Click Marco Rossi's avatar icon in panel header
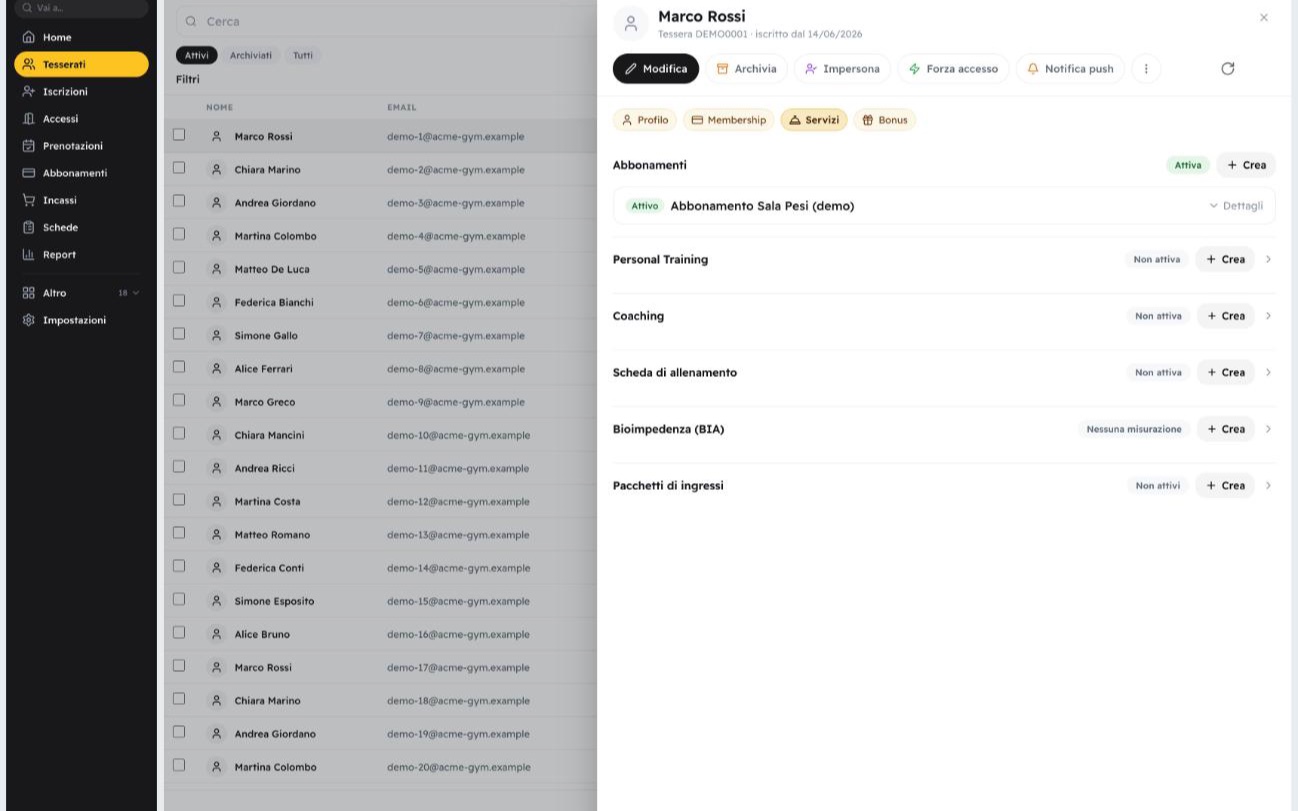The width and height of the screenshot is (1298, 811). [x=630, y=24]
